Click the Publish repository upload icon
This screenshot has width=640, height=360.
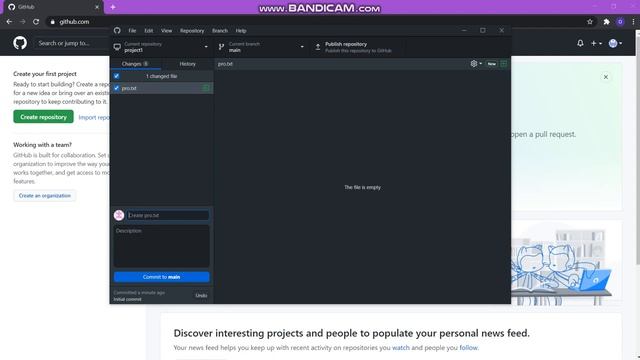318,47
